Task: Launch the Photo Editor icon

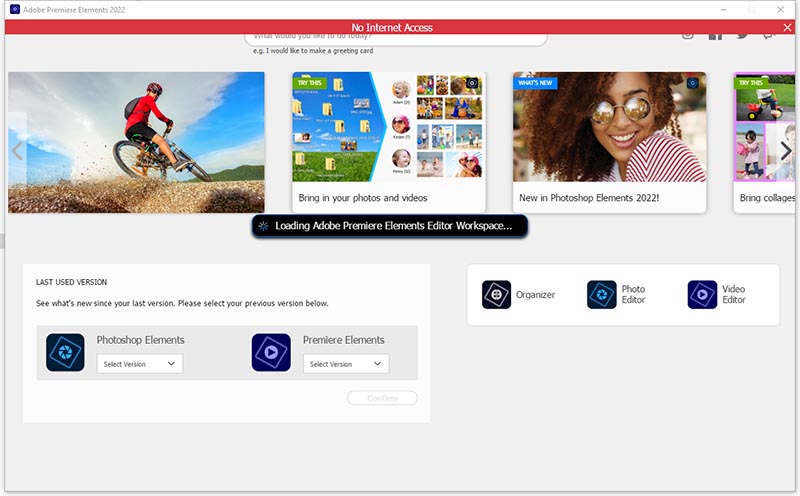Action: [x=602, y=294]
